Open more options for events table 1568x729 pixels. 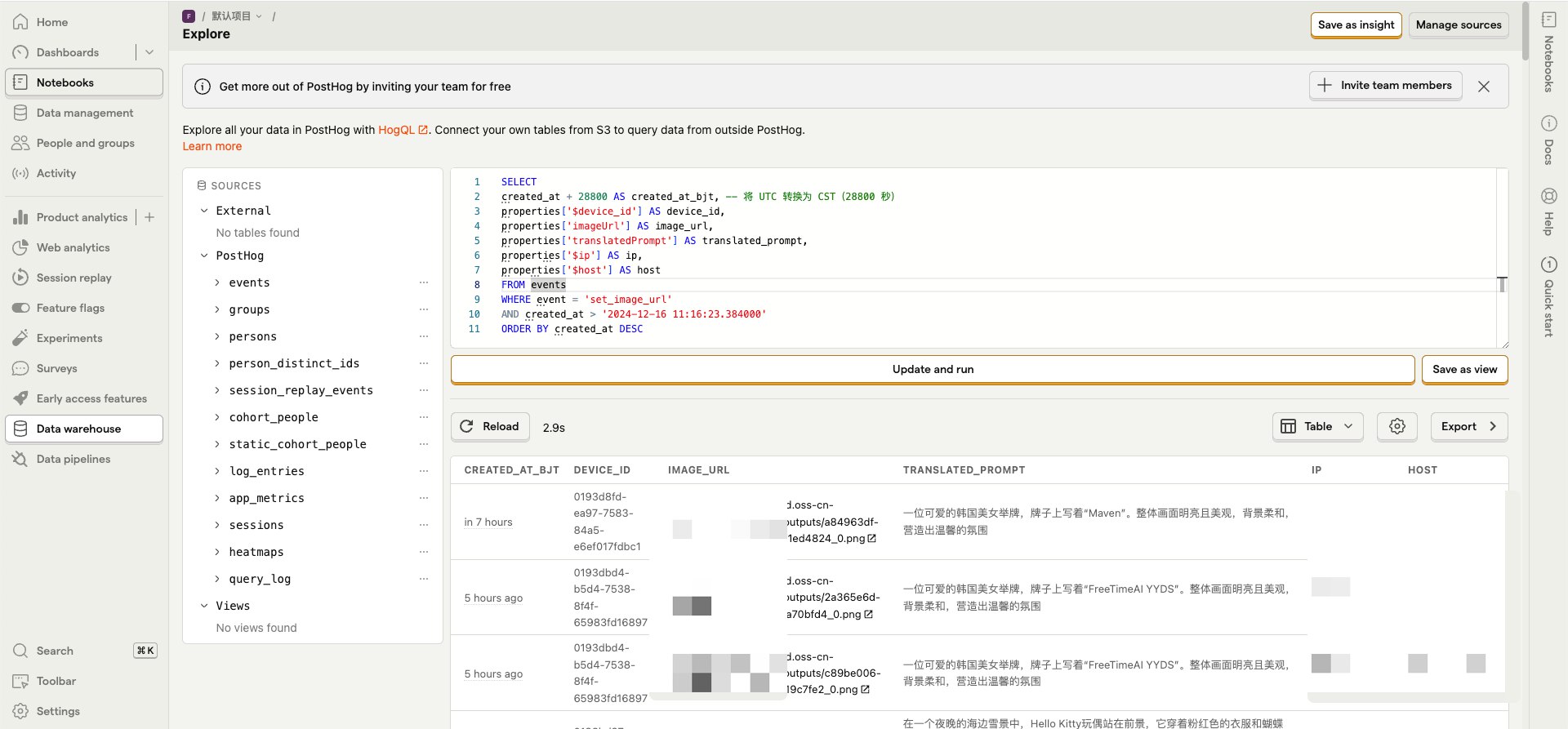(424, 282)
